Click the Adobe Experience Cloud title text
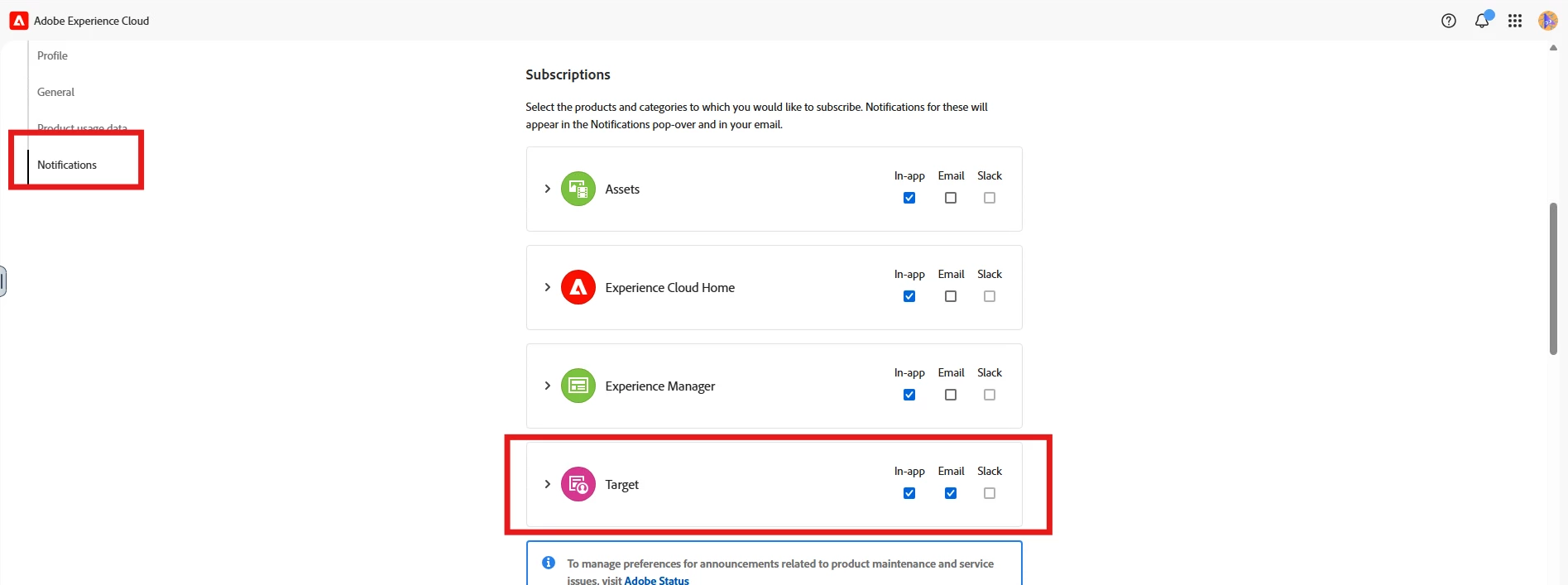 pyautogui.click(x=91, y=21)
